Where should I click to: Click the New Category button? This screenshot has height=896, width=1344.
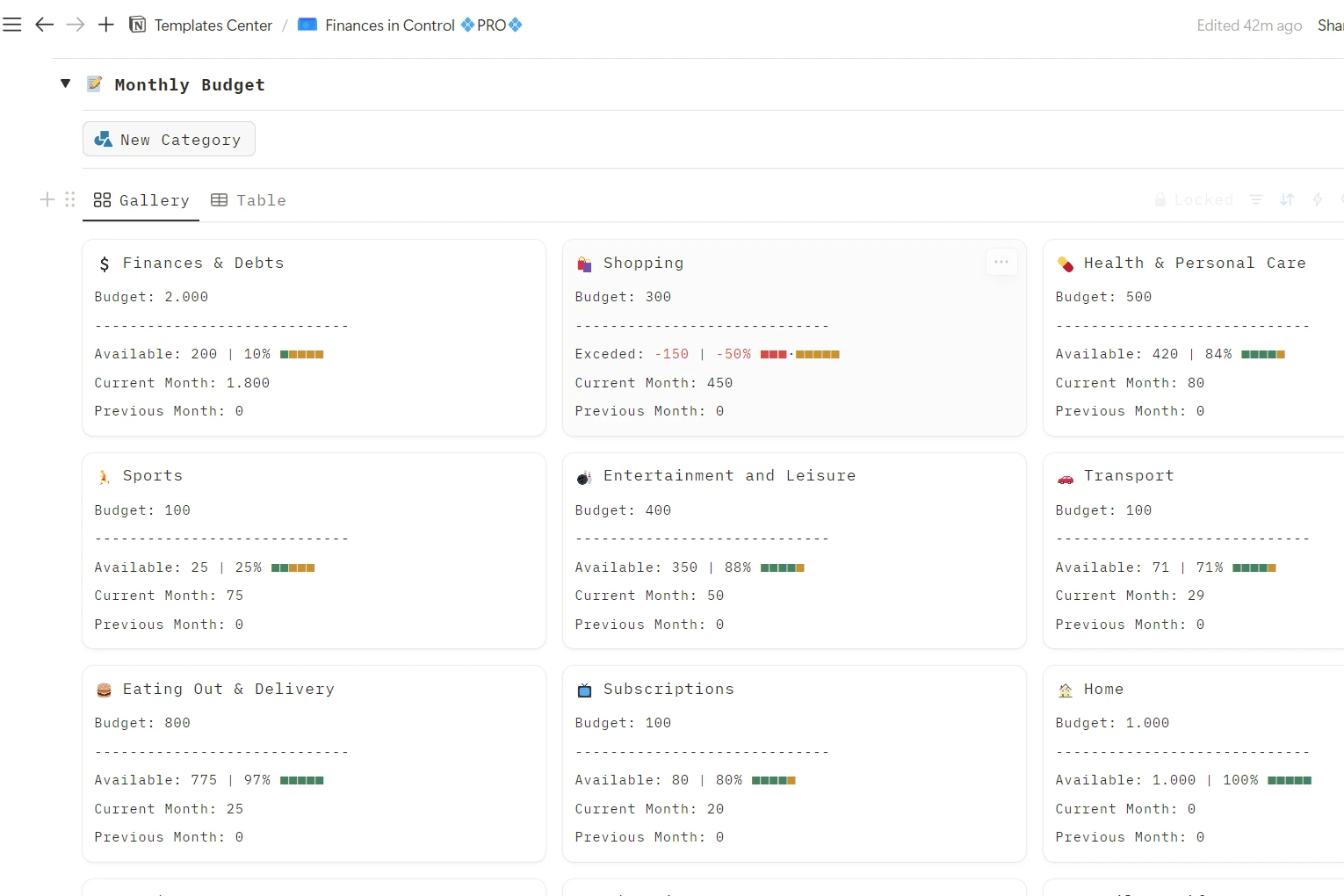pyautogui.click(x=169, y=140)
